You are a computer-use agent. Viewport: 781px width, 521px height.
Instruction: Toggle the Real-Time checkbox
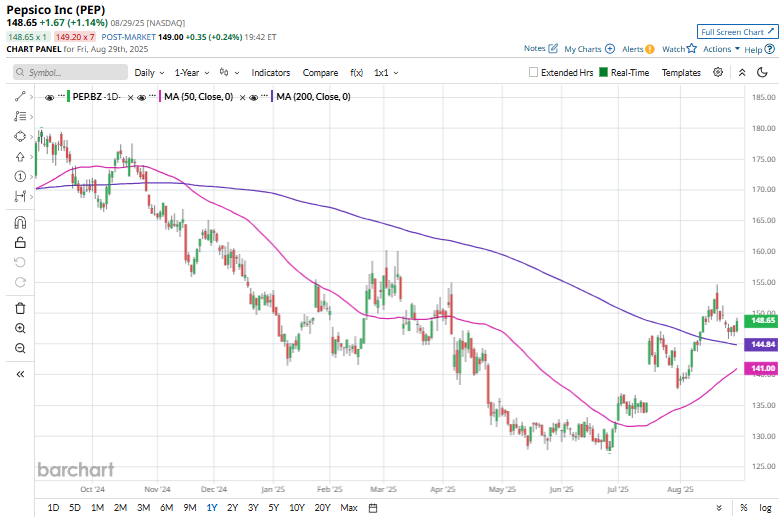(x=603, y=72)
